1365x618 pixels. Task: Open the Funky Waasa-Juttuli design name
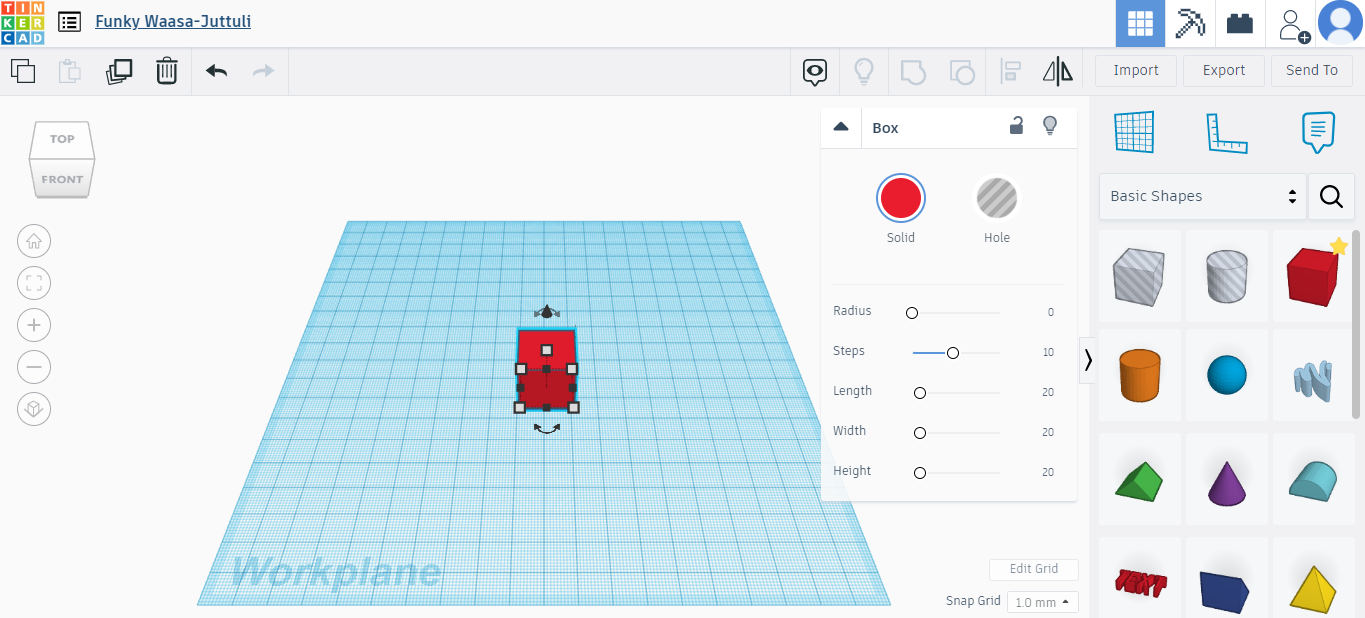click(173, 21)
